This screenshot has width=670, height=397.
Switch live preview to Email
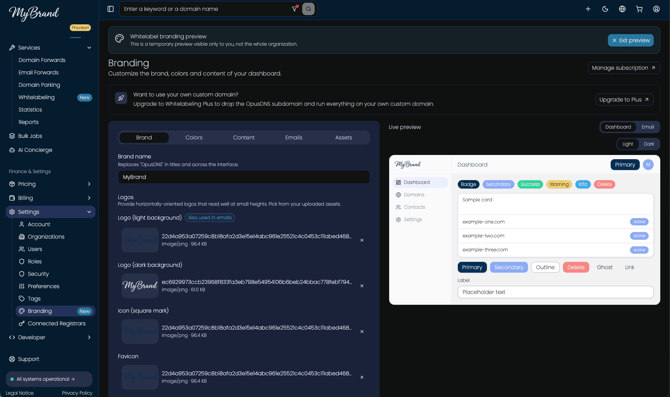[647, 127]
